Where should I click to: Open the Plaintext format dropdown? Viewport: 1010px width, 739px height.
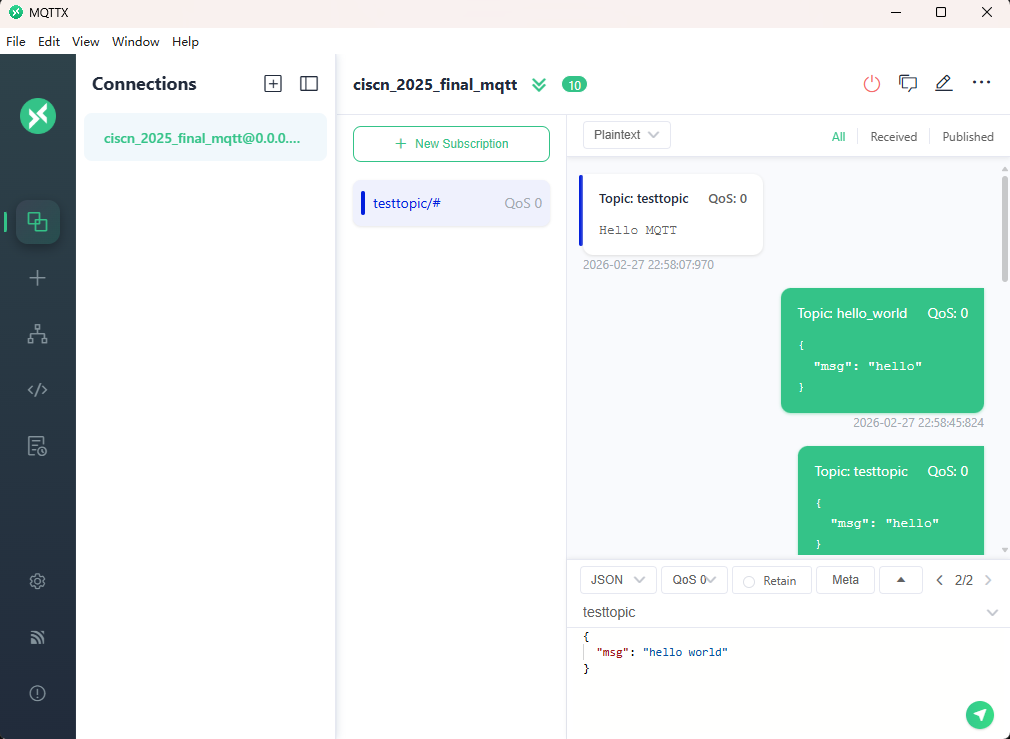coord(626,135)
